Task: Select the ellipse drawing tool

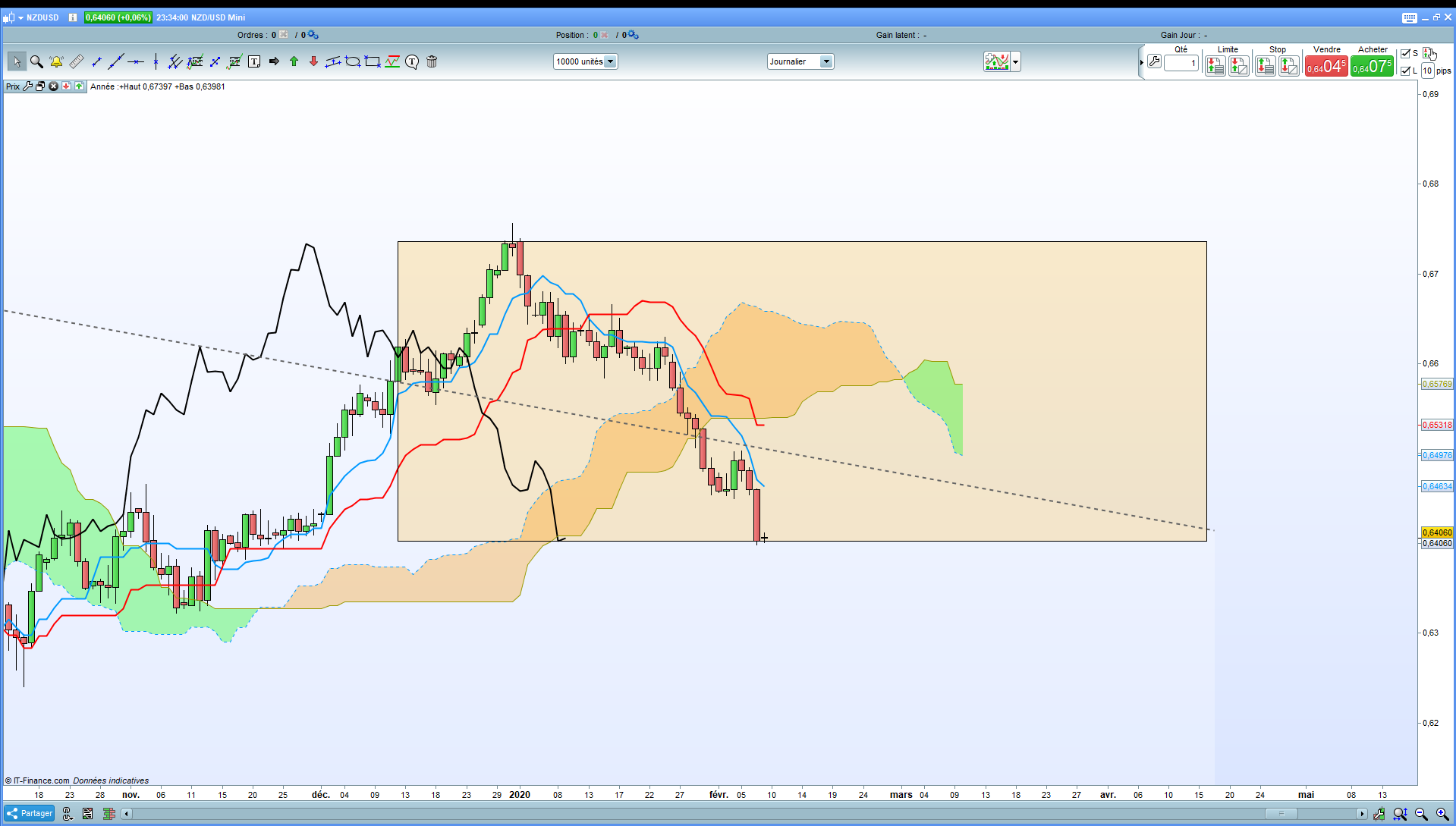Action: [x=353, y=62]
